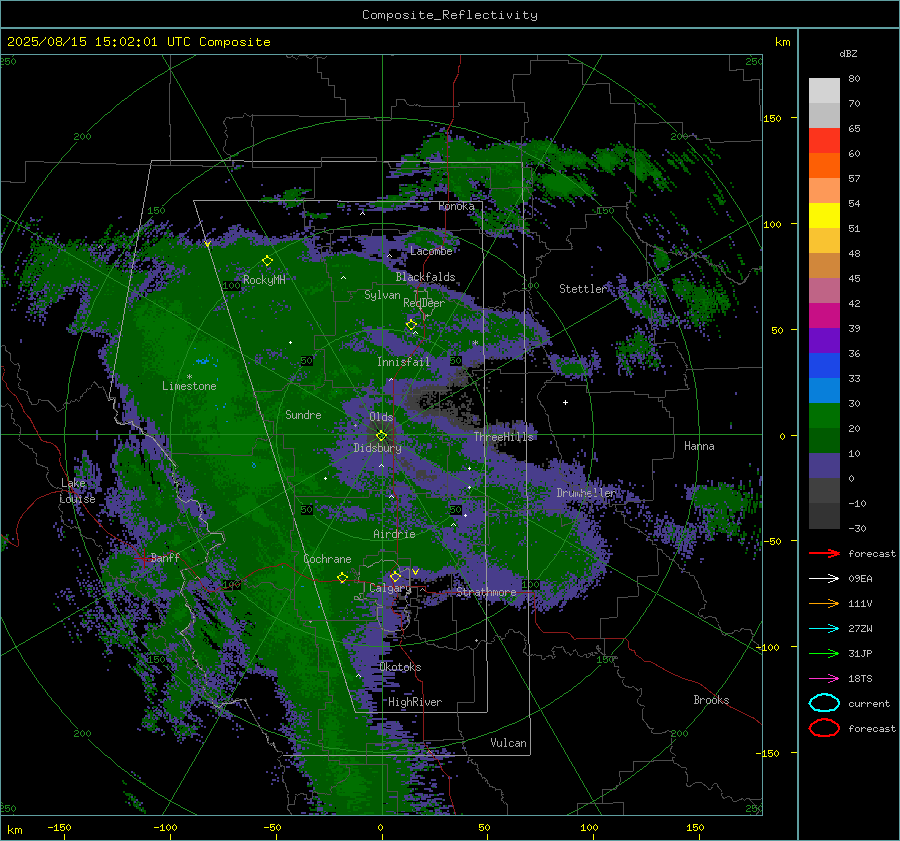Click the Olds label
This screenshot has width=900, height=841.
(x=381, y=417)
